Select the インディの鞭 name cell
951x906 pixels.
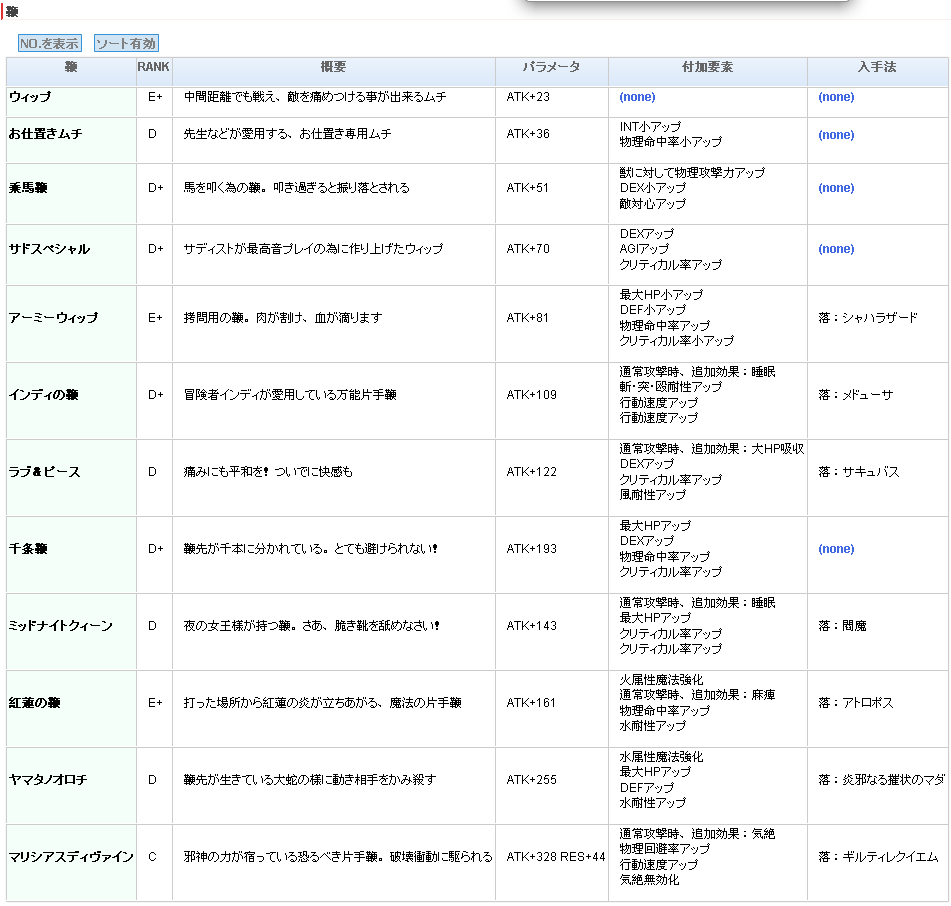44,395
